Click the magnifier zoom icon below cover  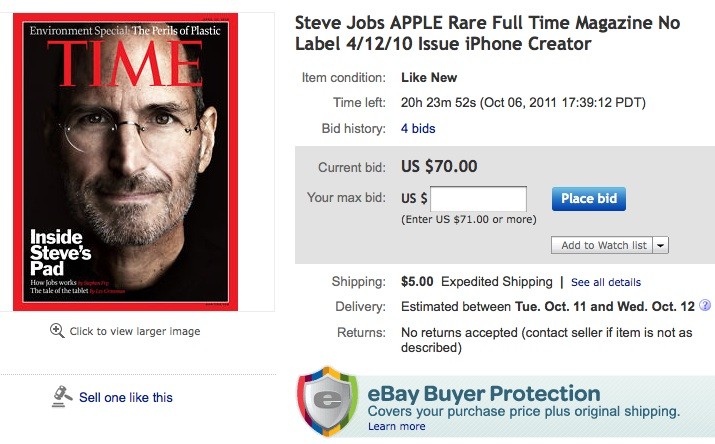58,331
